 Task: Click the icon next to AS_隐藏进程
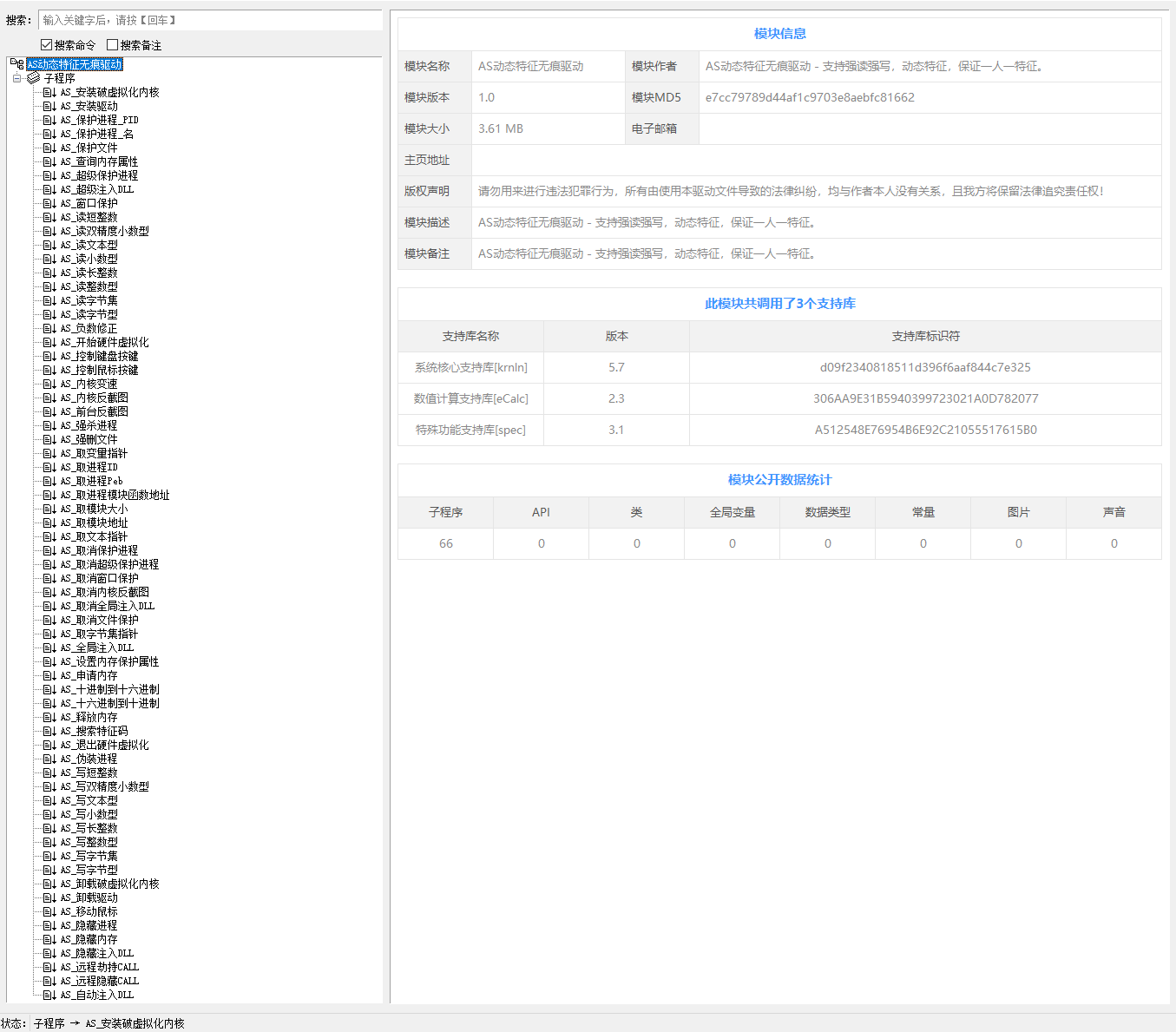[49, 925]
